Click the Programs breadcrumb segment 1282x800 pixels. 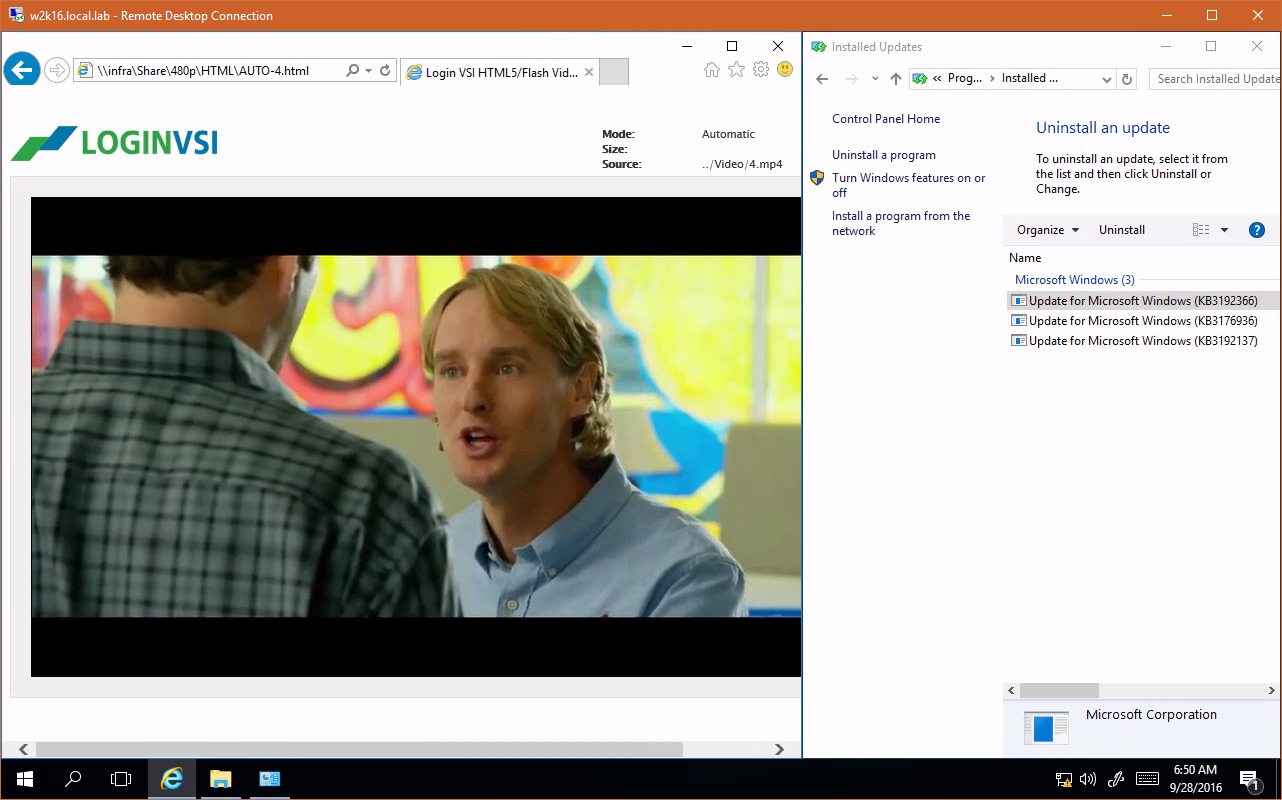[965, 78]
